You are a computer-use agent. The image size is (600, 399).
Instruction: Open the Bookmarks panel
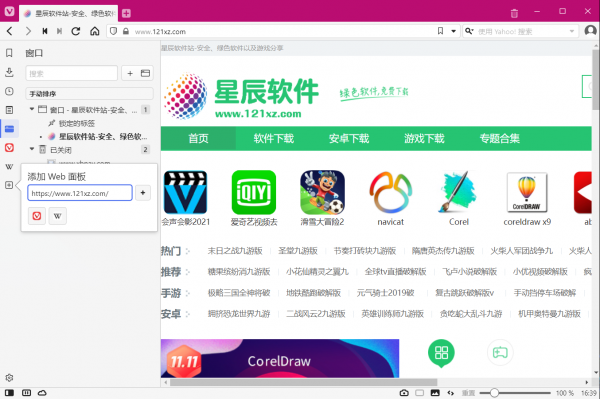tap(9, 53)
